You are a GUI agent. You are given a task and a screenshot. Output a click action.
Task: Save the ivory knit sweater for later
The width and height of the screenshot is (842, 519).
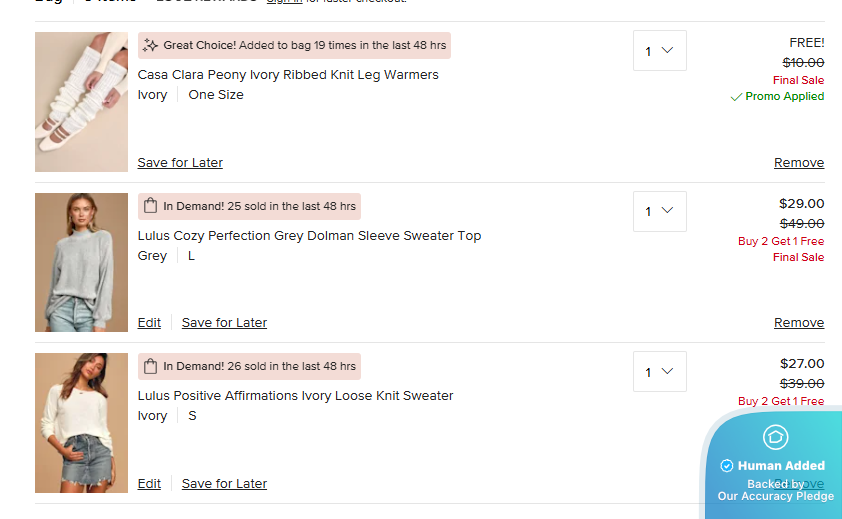224,484
